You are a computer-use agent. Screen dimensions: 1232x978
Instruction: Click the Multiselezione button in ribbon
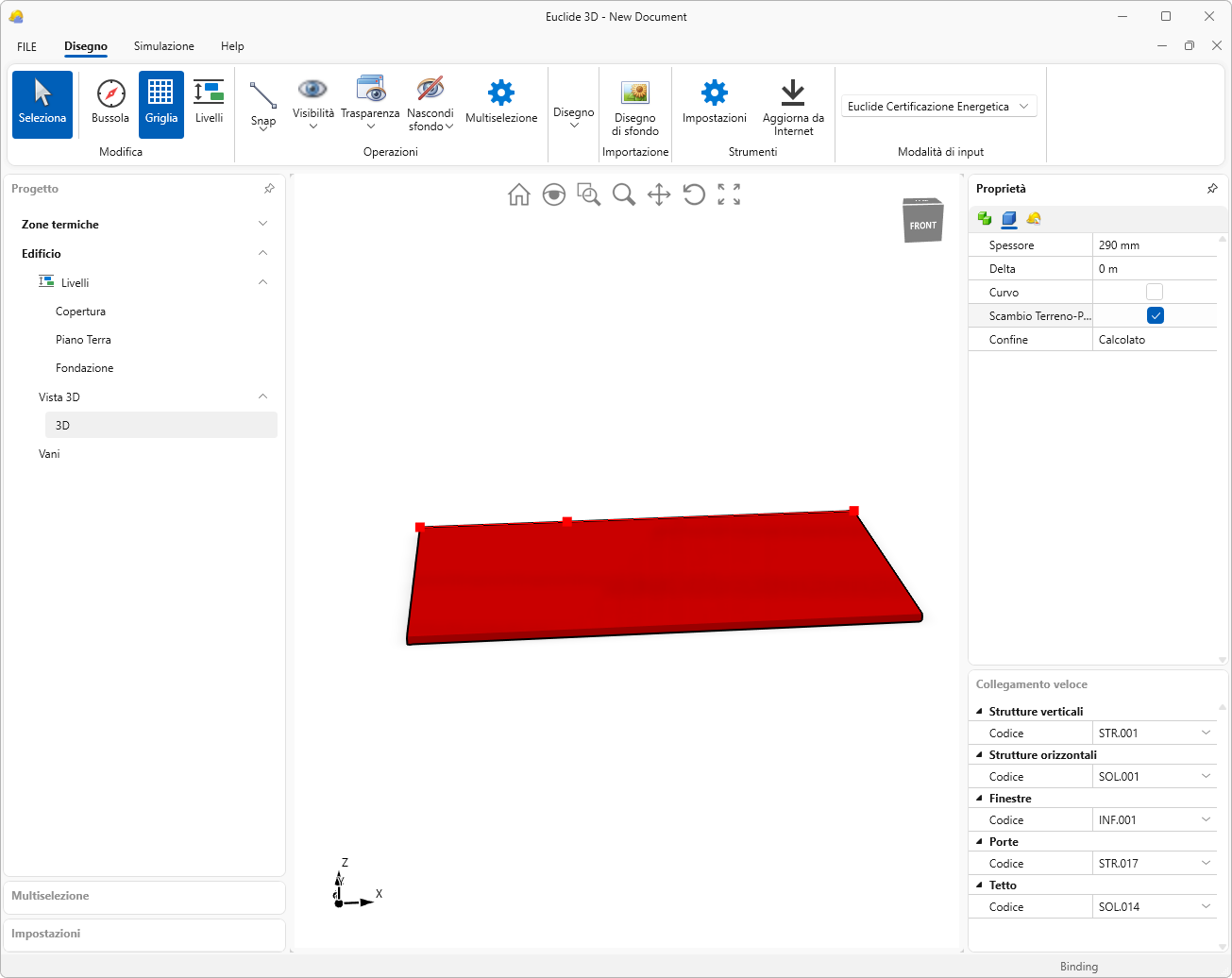pyautogui.click(x=501, y=103)
